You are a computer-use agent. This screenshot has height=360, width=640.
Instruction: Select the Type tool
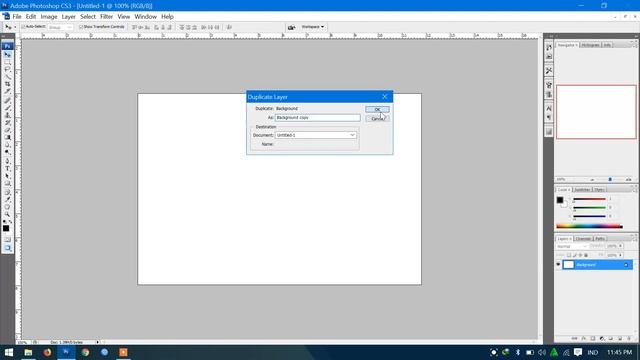7,168
